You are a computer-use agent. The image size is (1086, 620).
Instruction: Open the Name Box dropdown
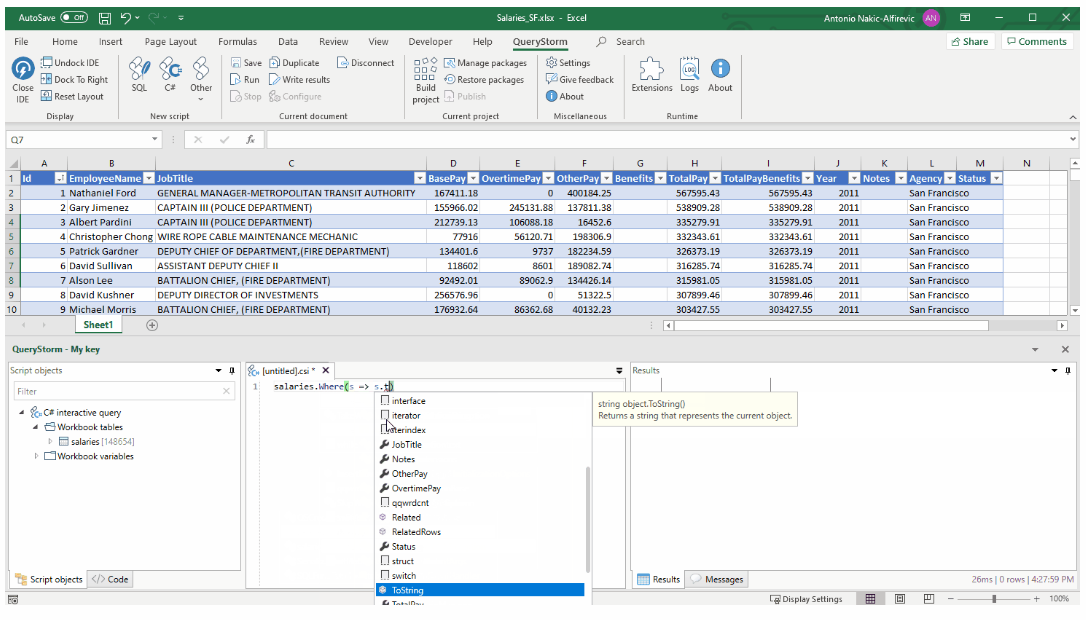[154, 139]
